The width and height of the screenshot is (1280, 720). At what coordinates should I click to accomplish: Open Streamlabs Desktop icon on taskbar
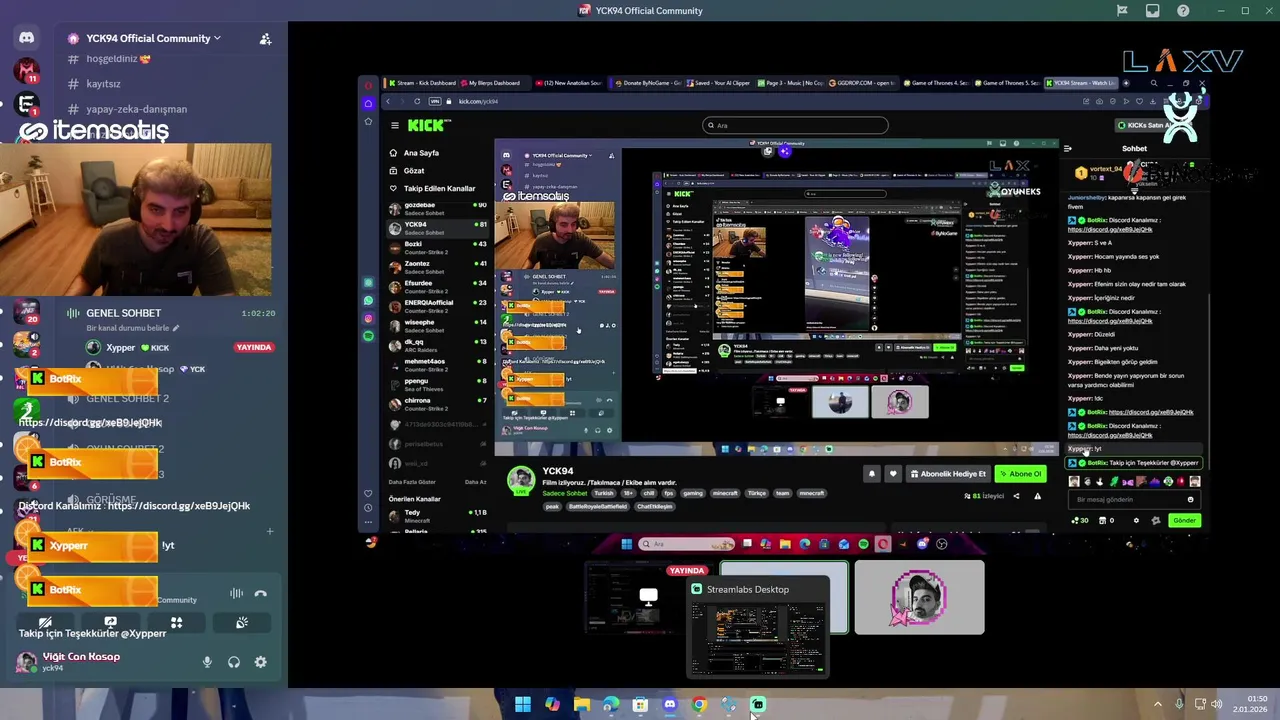[x=758, y=705]
